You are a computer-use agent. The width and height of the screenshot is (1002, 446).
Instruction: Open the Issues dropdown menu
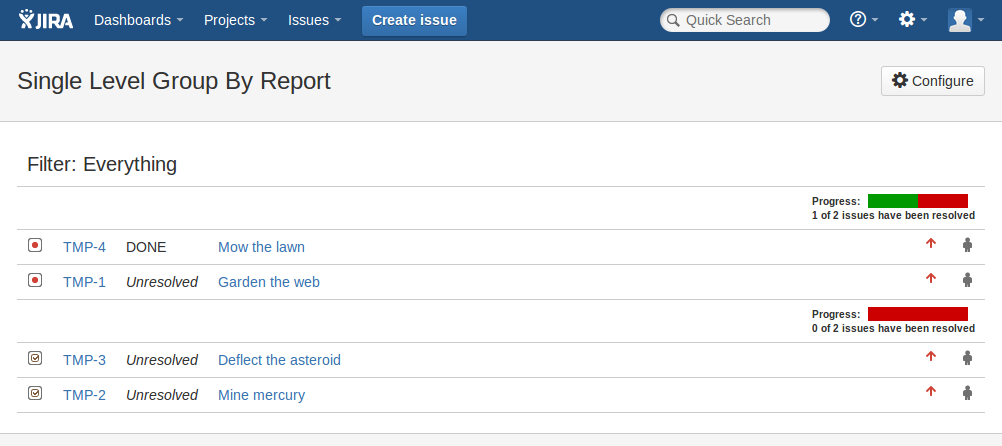coord(314,20)
